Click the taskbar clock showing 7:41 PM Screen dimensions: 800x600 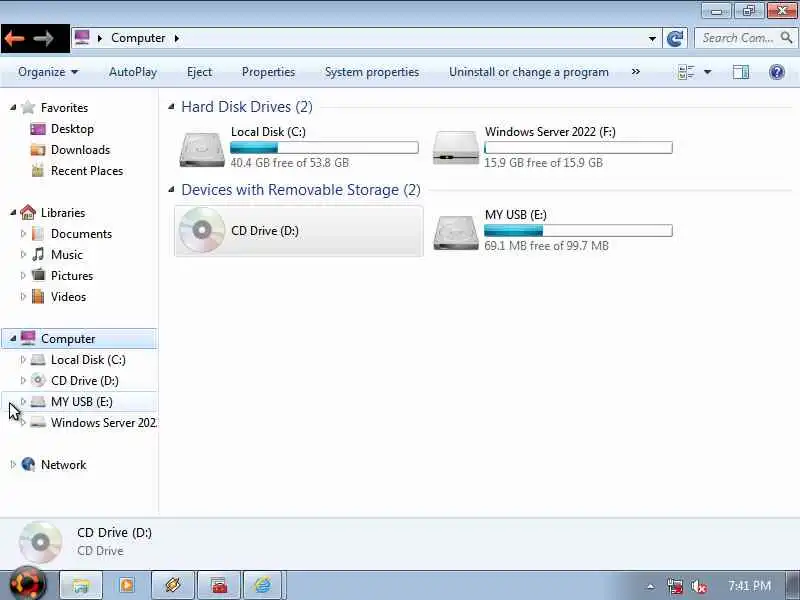coord(749,586)
